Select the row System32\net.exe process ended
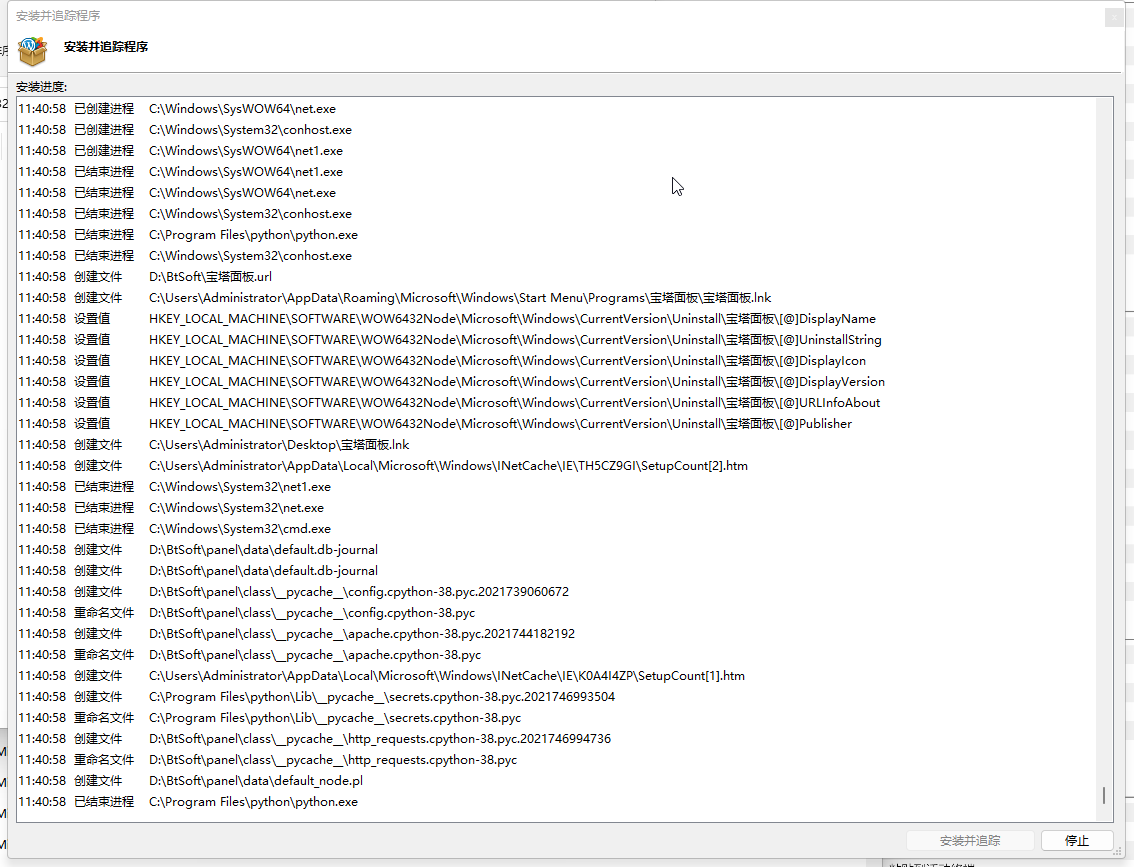This screenshot has width=1134, height=867. [x=556, y=508]
